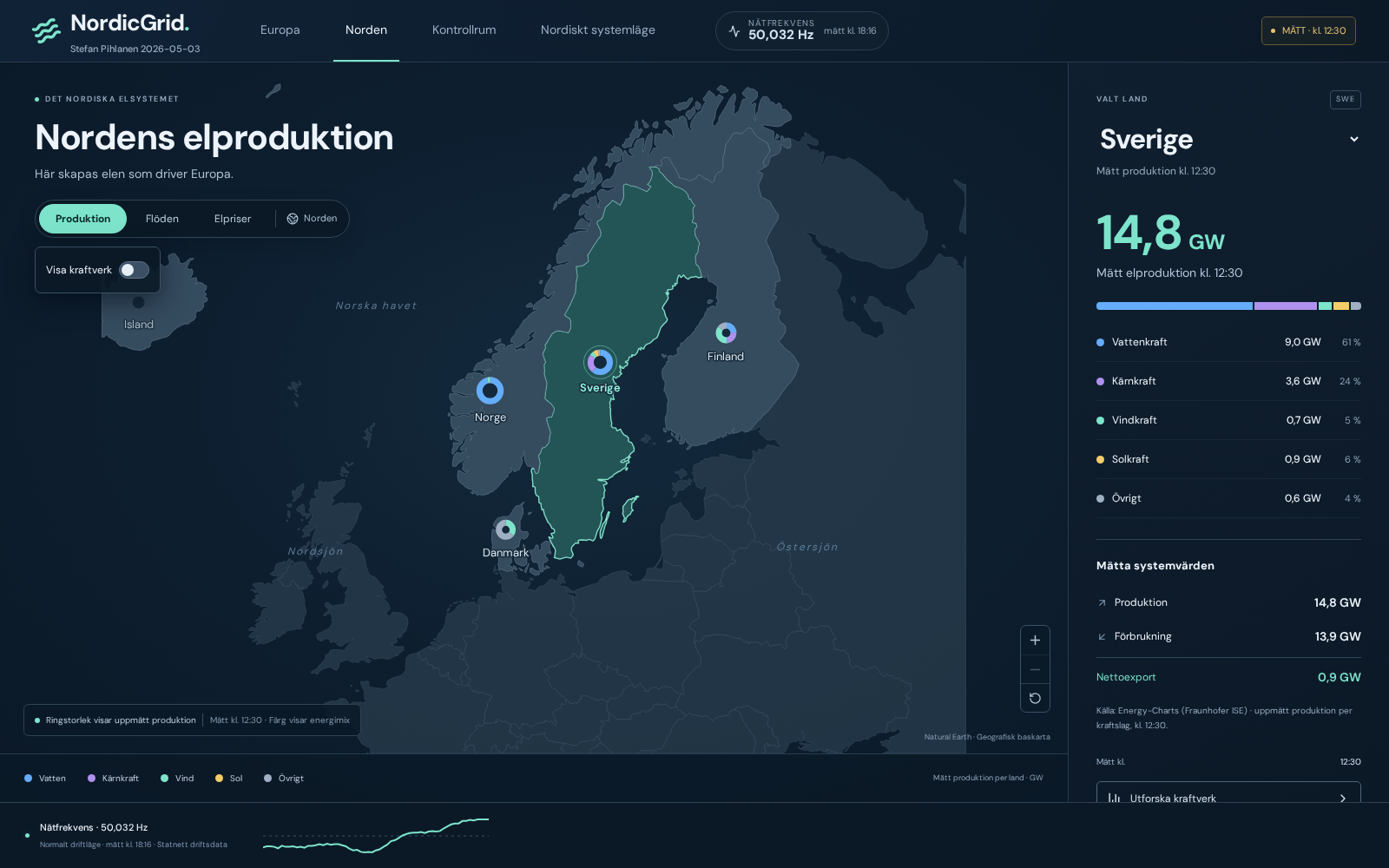Screen dimensions: 1389x868
Task: Click the Ringstorlek visar uppmätt produktion note
Action: coord(121,720)
